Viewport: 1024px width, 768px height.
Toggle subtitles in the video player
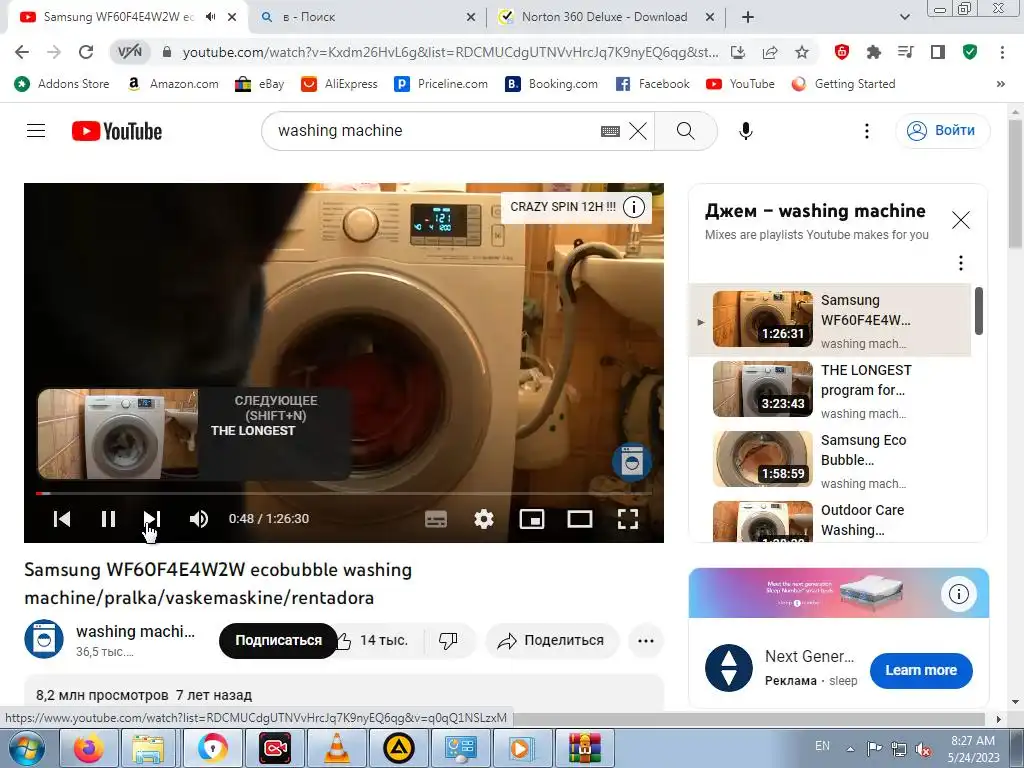[x=436, y=519]
